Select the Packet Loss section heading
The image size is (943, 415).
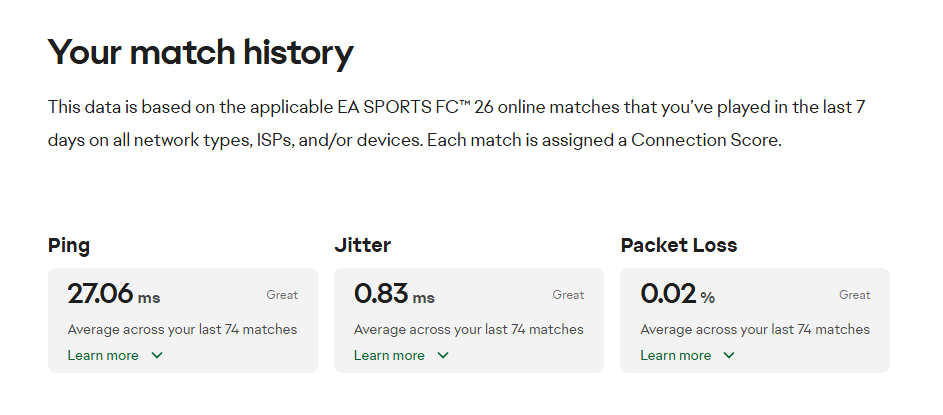pos(679,245)
